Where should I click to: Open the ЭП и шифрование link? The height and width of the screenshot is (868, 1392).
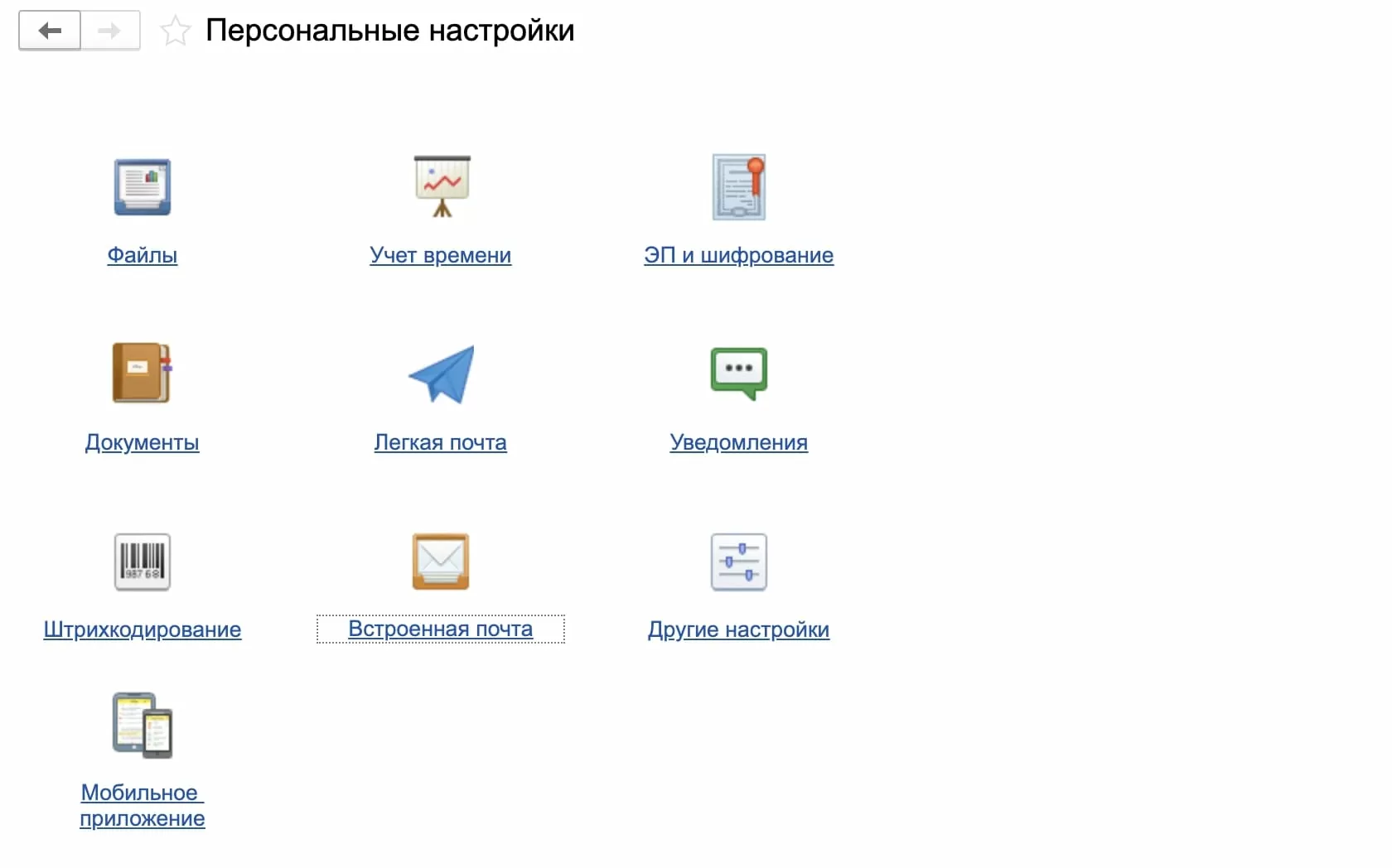pos(739,255)
